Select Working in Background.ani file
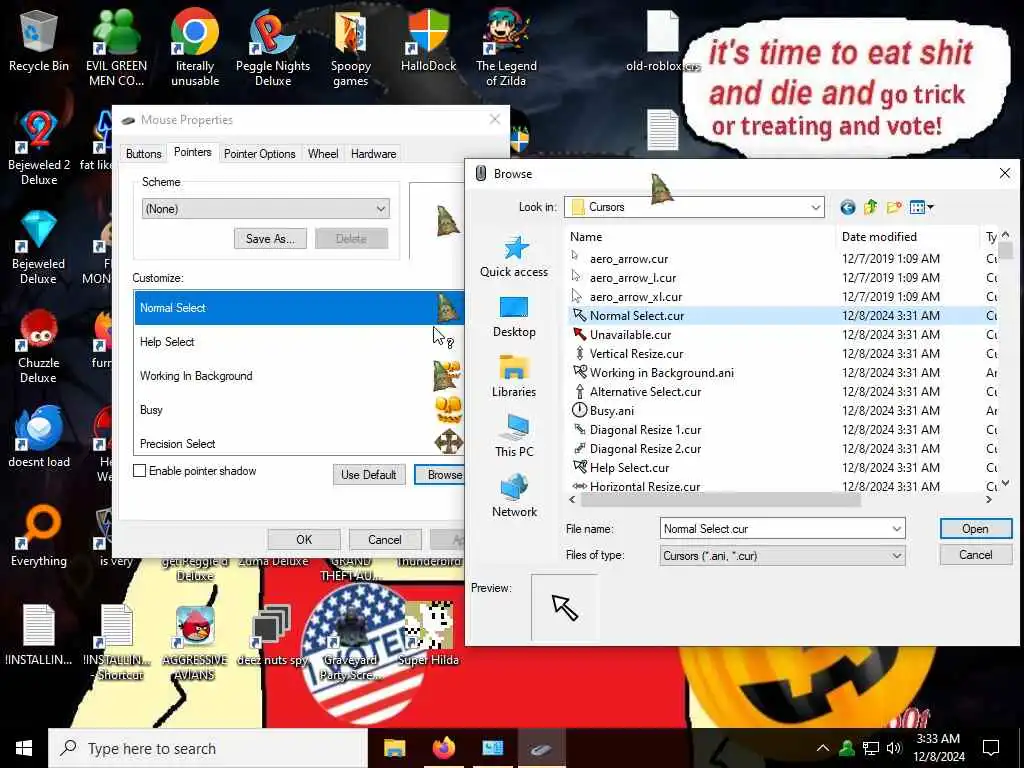This screenshot has width=1024, height=768. [x=662, y=373]
